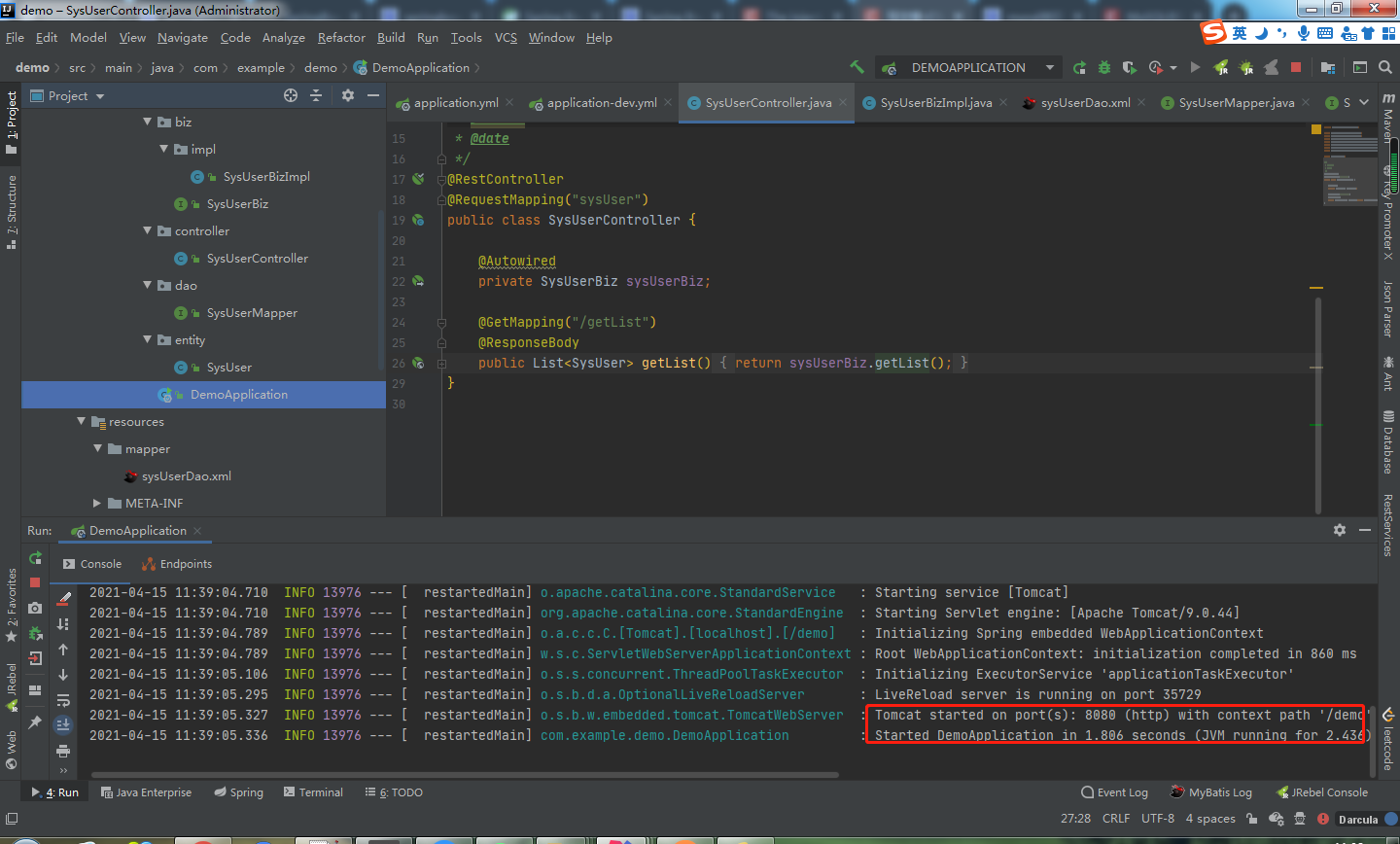Open the VCS menu
This screenshot has width=1400, height=844.
[506, 37]
